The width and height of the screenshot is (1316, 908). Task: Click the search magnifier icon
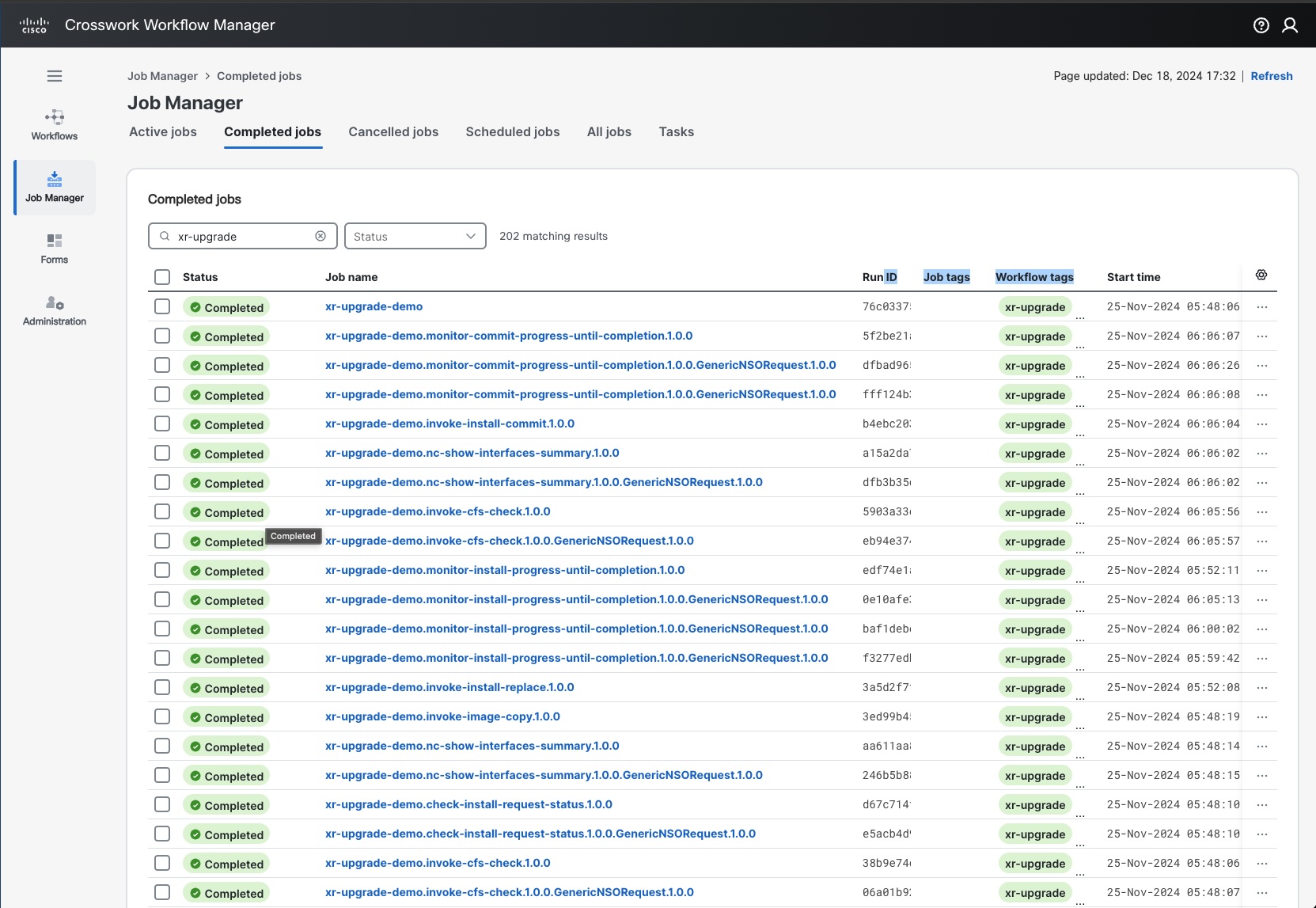tap(165, 236)
